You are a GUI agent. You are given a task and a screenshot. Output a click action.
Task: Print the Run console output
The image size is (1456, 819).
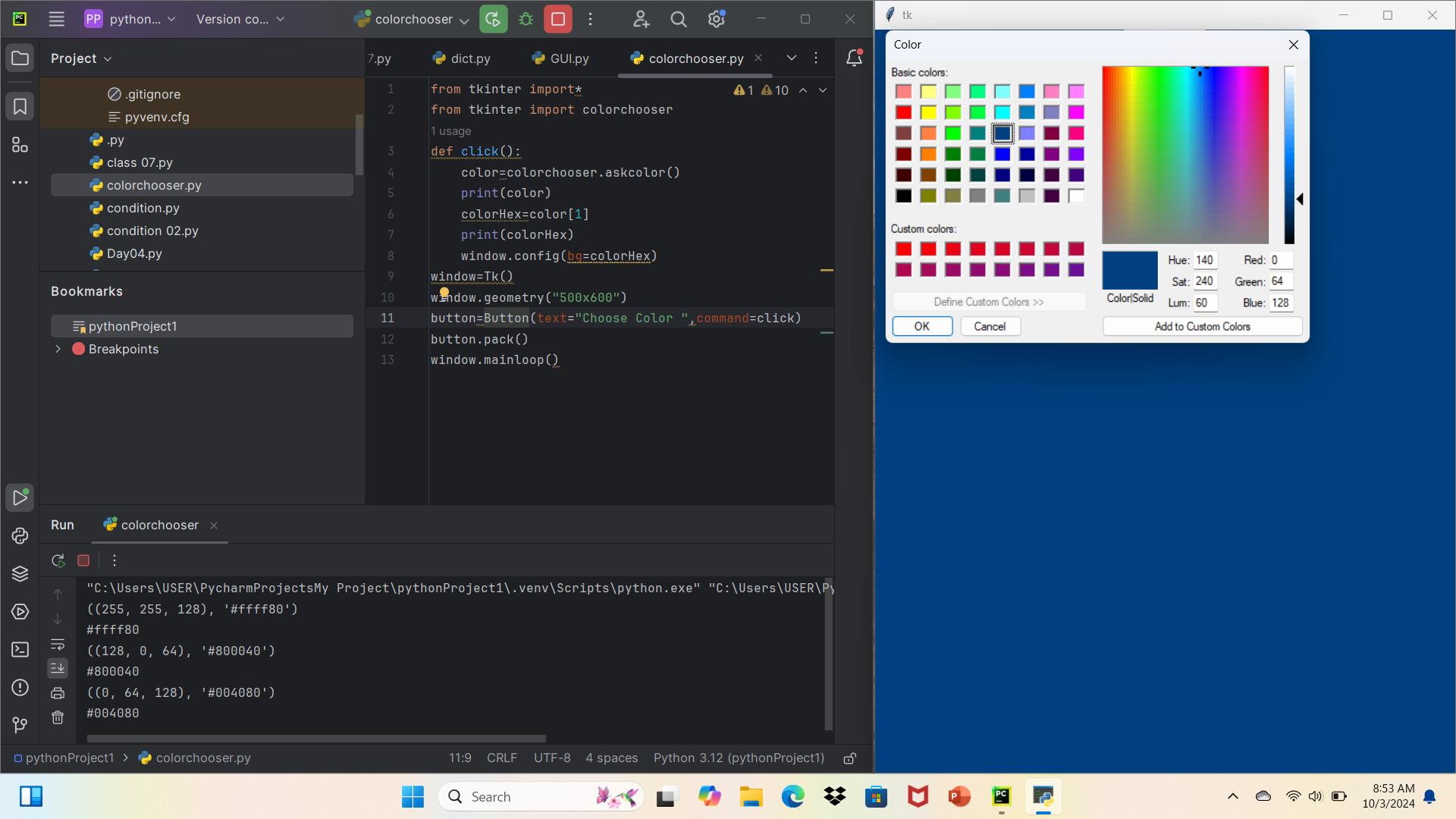[58, 693]
